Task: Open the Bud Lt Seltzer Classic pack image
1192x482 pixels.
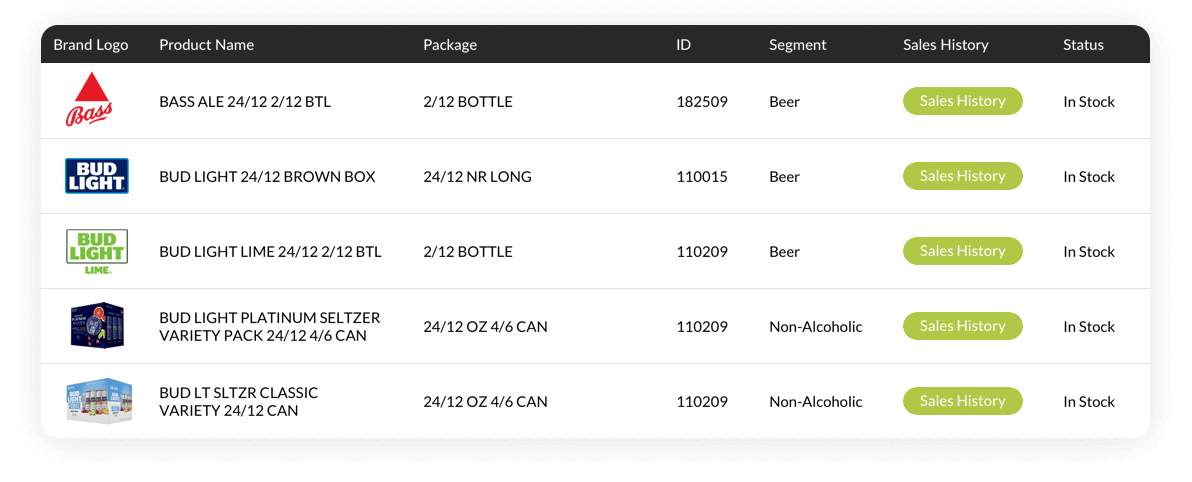Action: (98, 401)
